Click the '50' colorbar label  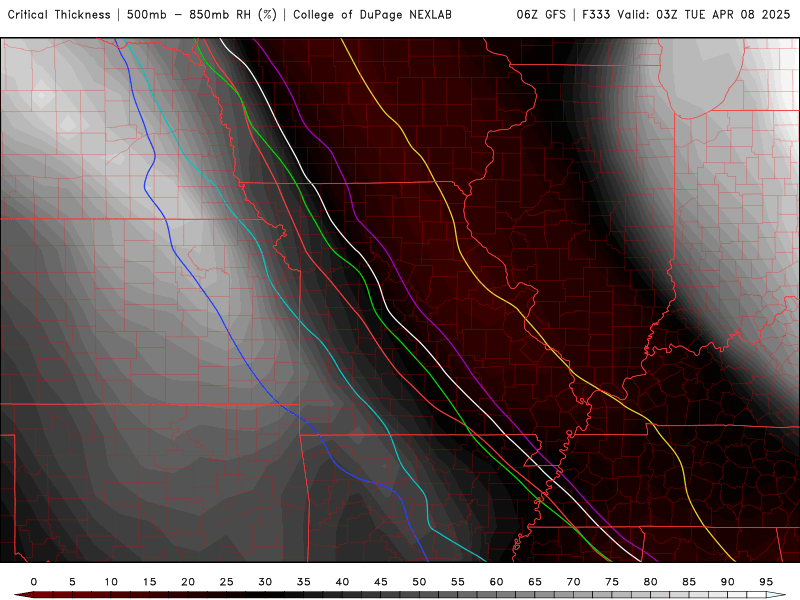(419, 582)
